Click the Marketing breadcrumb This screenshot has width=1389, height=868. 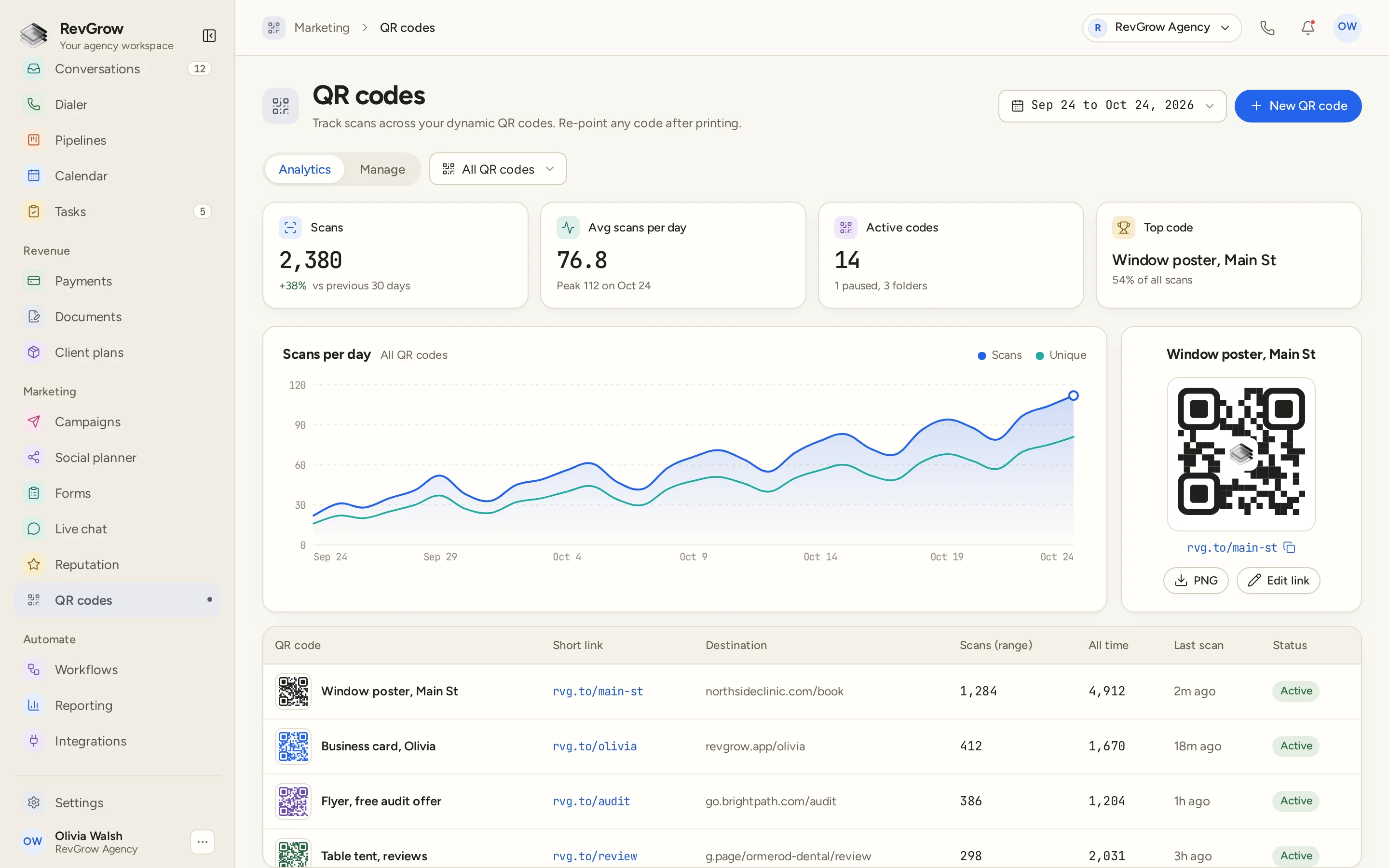coord(321,27)
